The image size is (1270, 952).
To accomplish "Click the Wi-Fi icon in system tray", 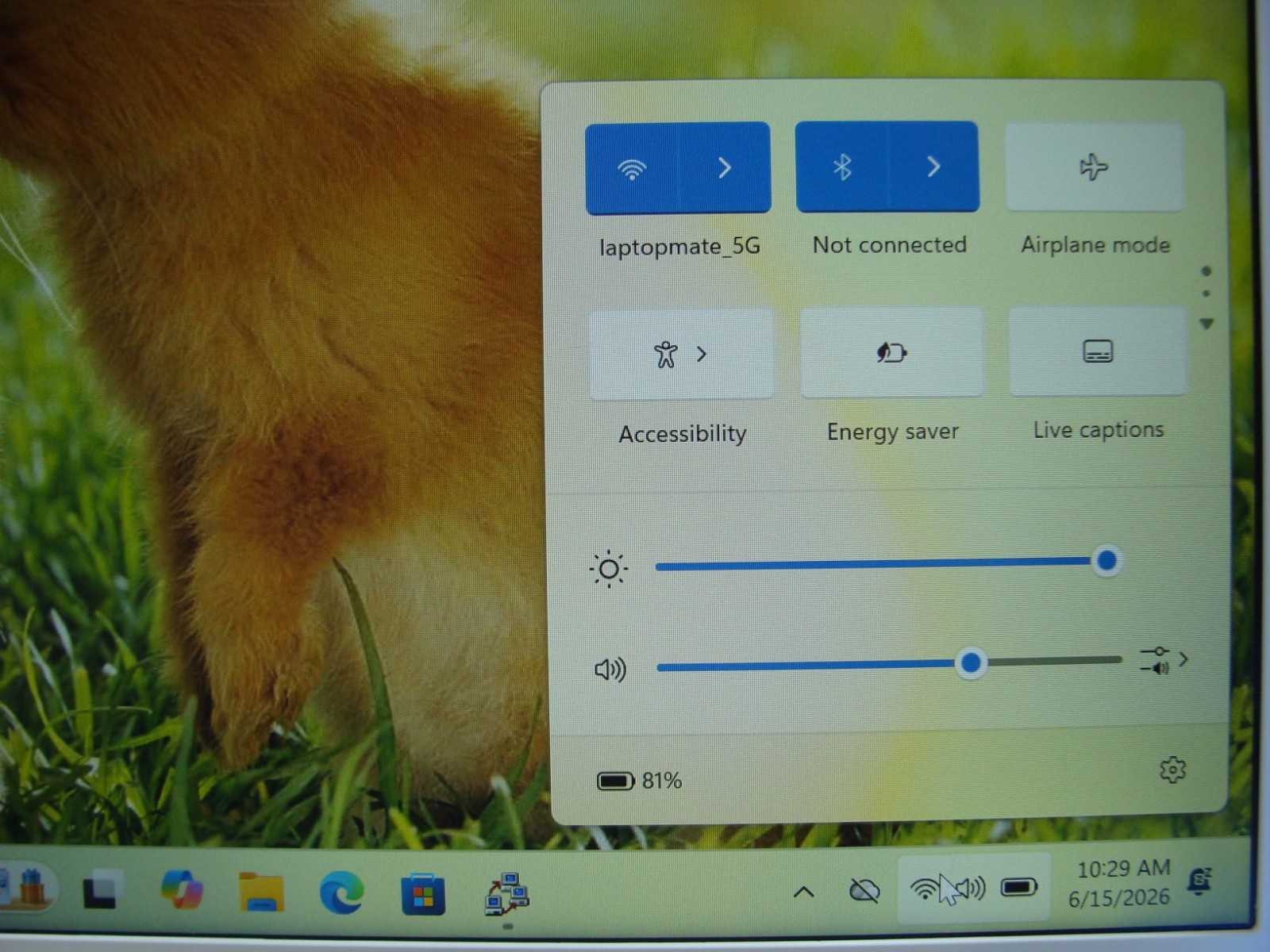I will [x=925, y=888].
